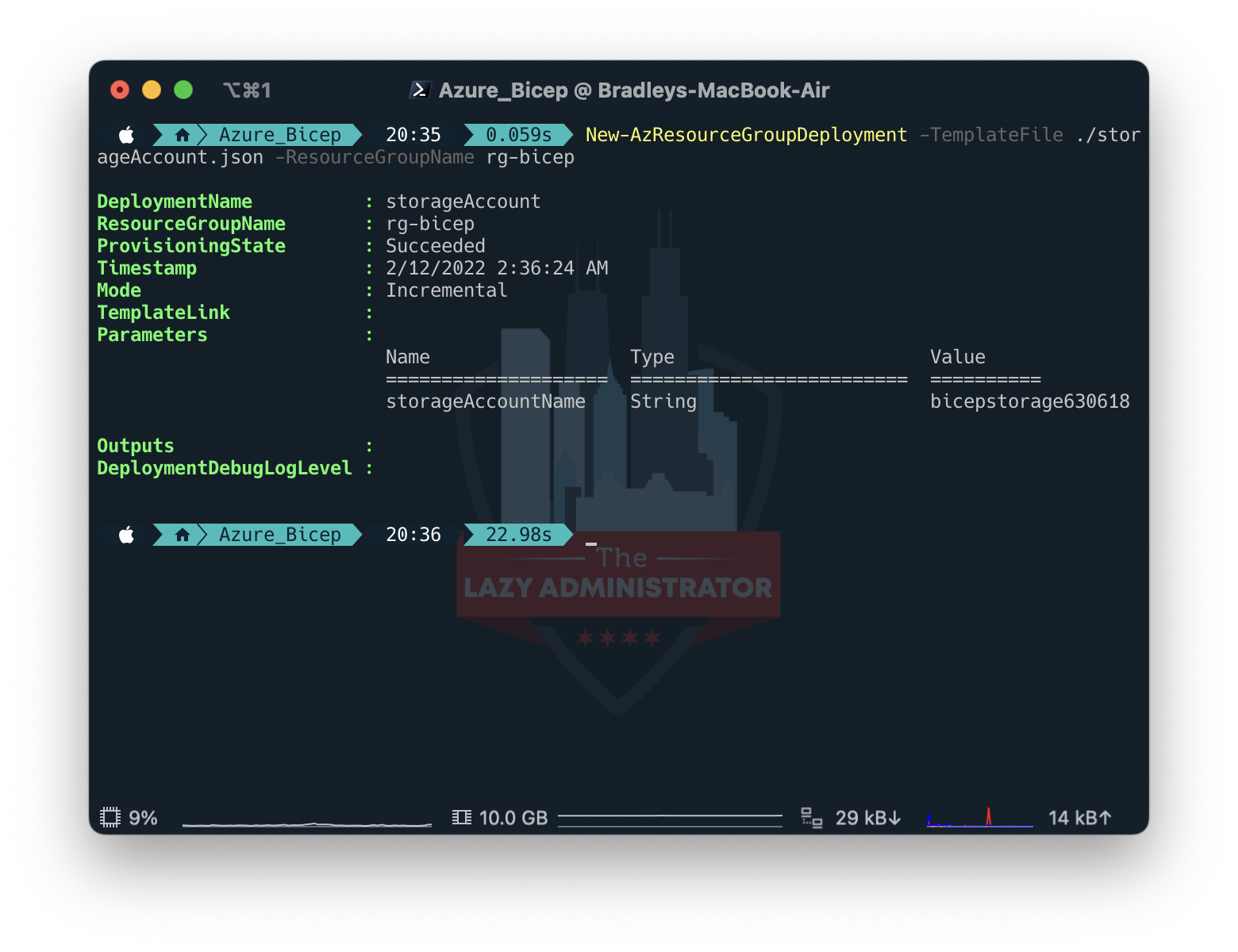Click the New-AzResourceGroupDeployment command text
Screen dimensions: 1238x952
point(746,135)
